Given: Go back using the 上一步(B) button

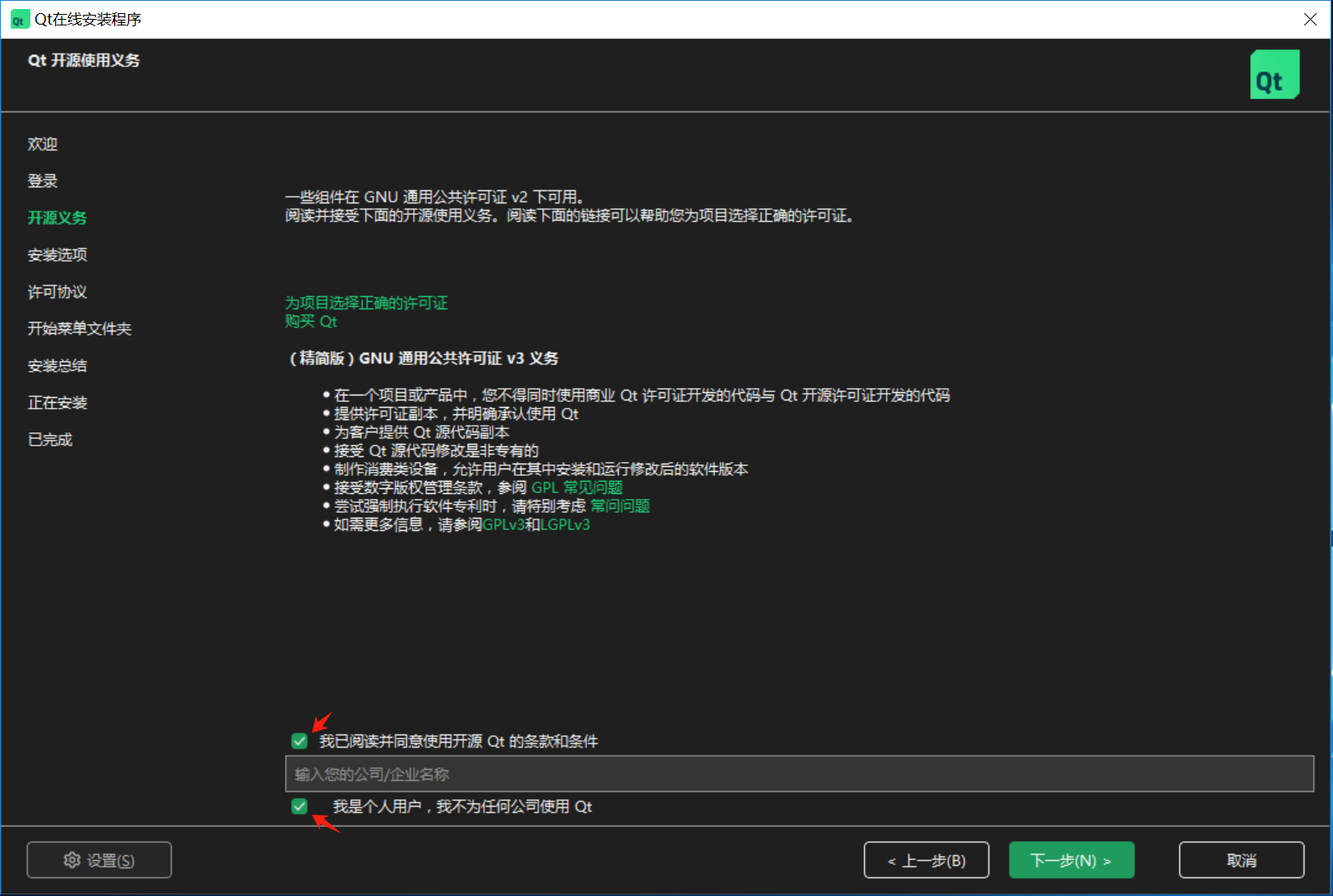Looking at the screenshot, I should click(x=926, y=860).
